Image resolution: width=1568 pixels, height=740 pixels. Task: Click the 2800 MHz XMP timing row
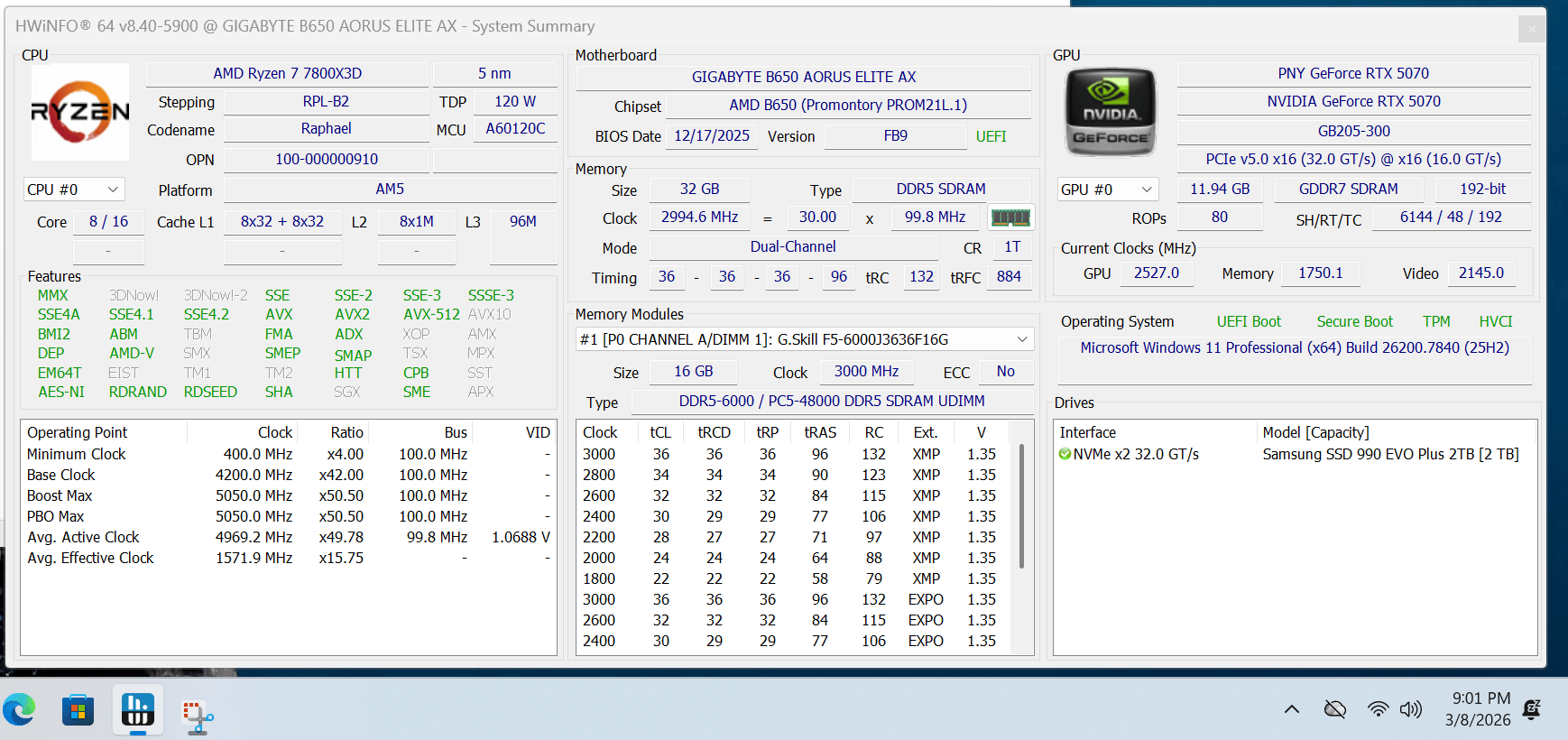pos(794,475)
